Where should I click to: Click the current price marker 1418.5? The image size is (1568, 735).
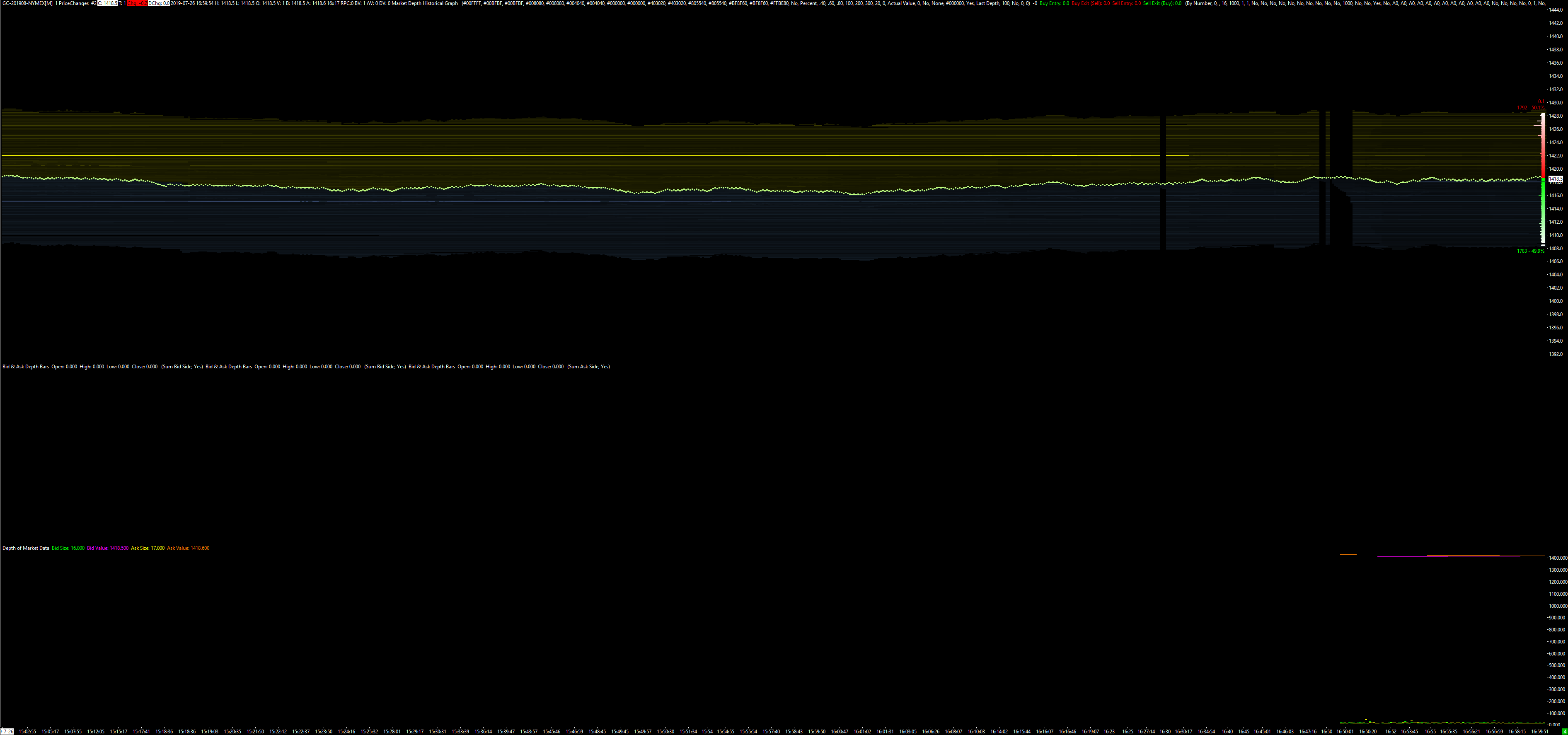click(x=1555, y=179)
